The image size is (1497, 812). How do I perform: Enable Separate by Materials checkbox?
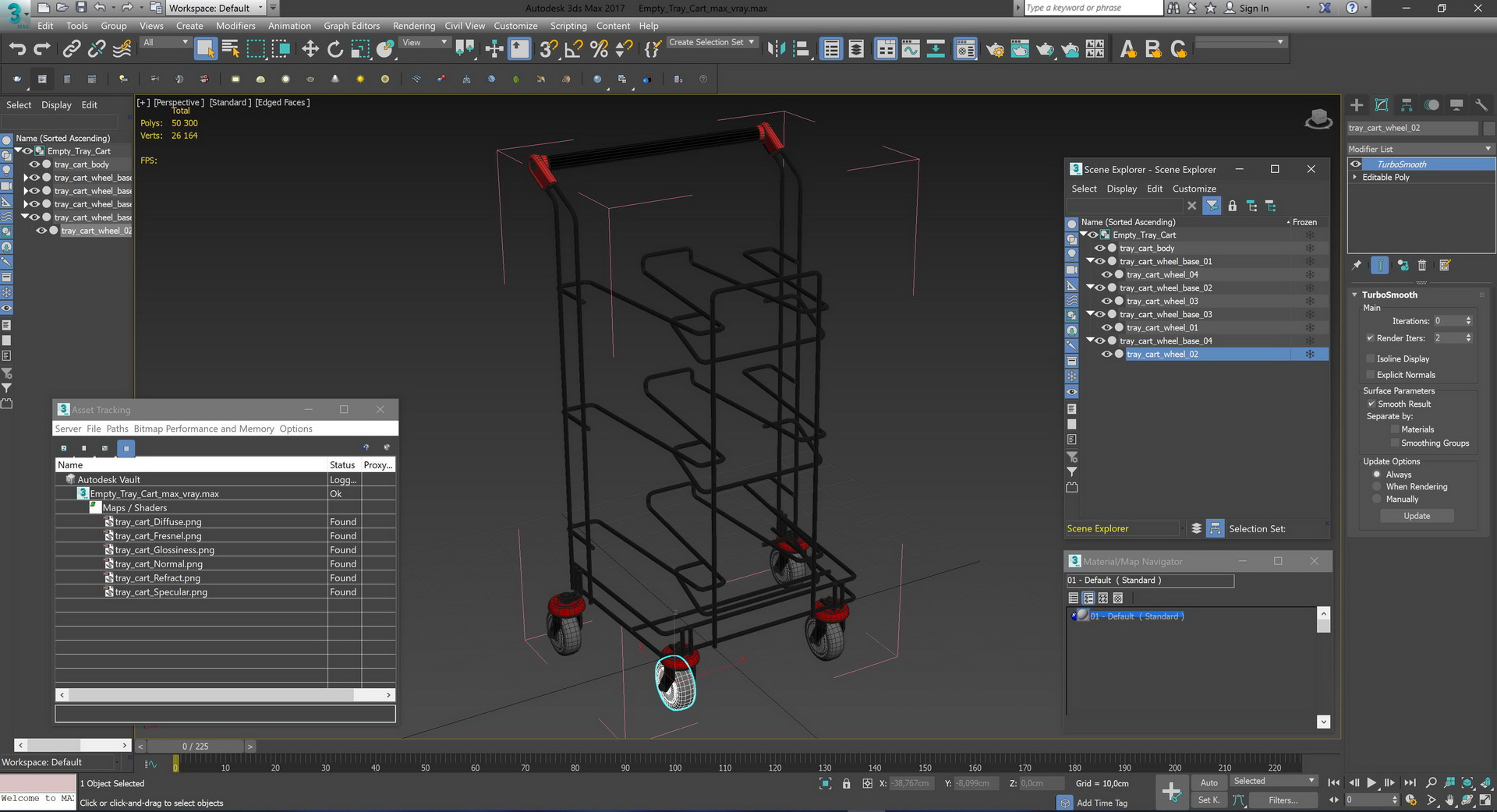(1395, 429)
